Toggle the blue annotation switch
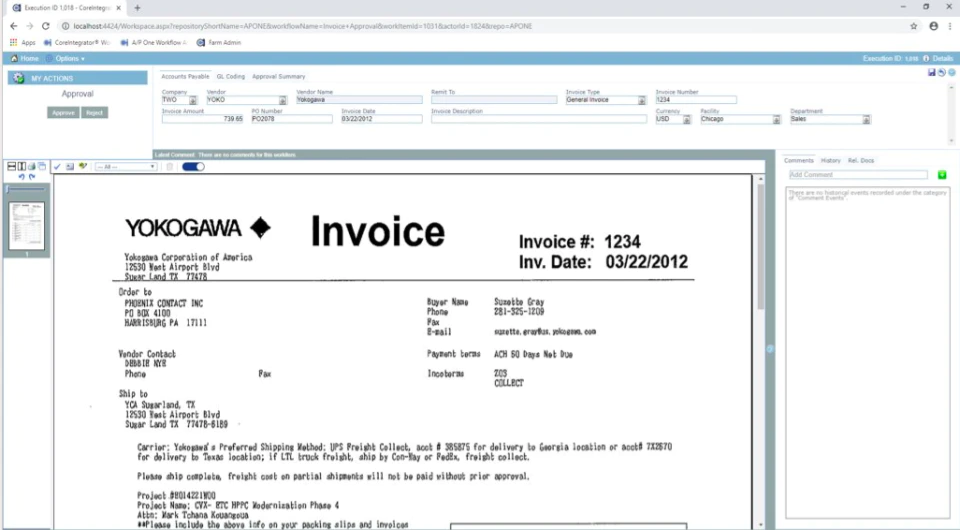The height and width of the screenshot is (530, 960). 193,166
